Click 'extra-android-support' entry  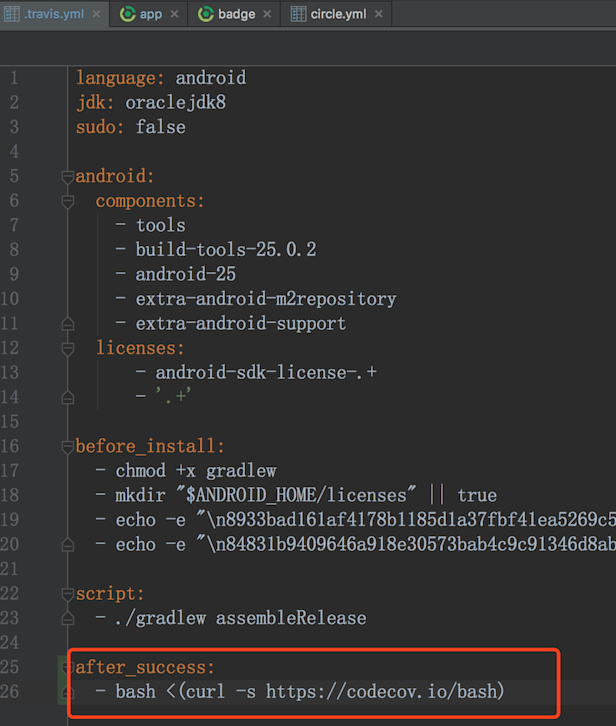pos(240,324)
